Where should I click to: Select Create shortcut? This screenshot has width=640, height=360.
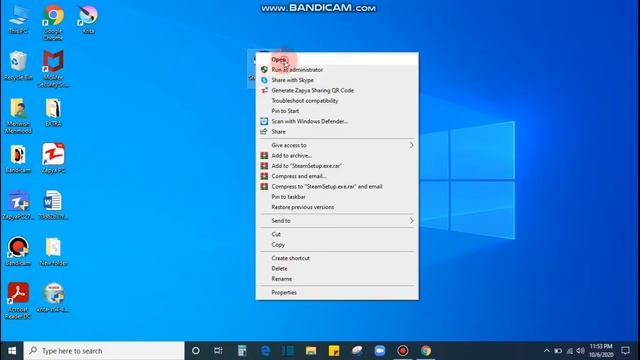[x=337, y=258]
